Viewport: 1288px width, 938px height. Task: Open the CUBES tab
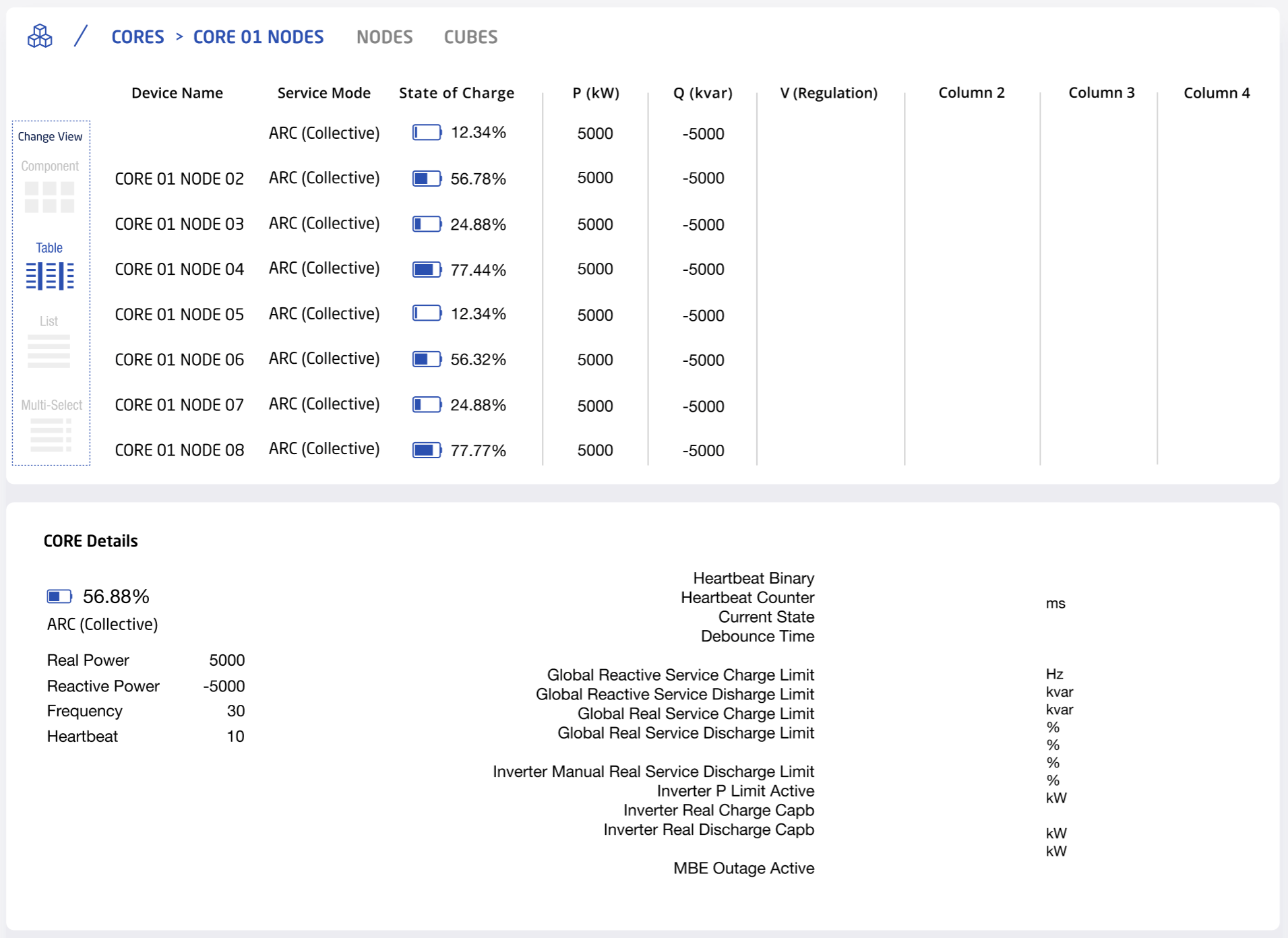470,37
